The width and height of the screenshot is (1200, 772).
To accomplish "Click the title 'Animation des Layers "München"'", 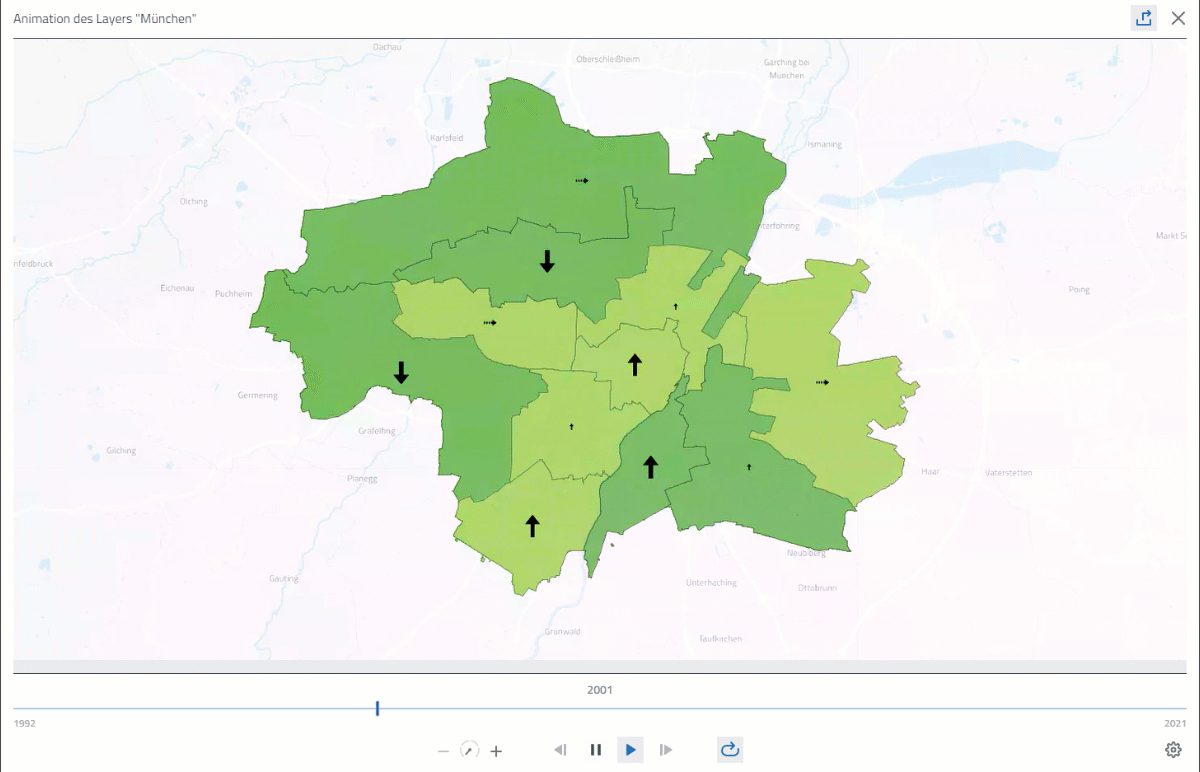I will (x=104, y=19).
